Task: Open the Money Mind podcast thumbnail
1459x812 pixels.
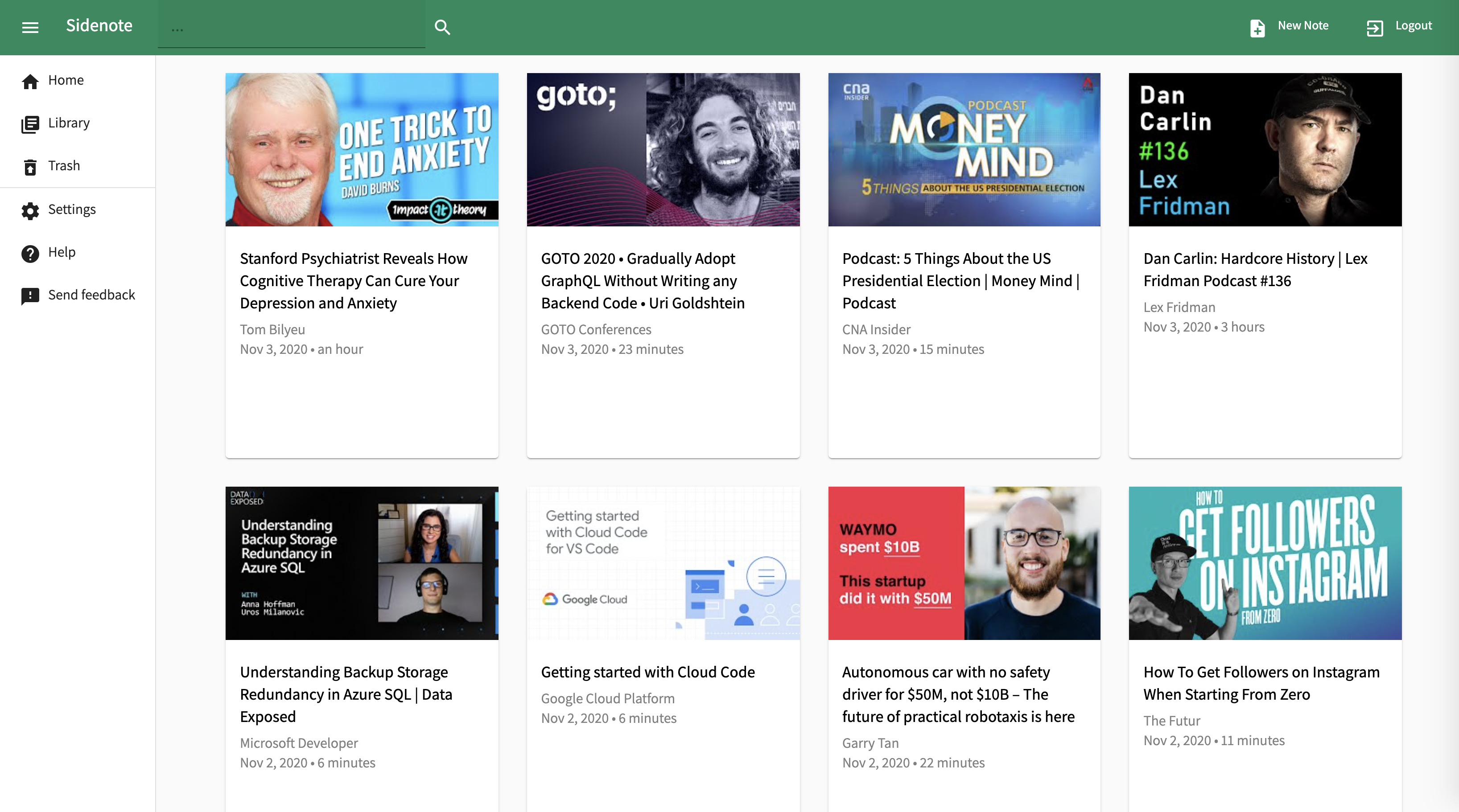Action: 964,149
